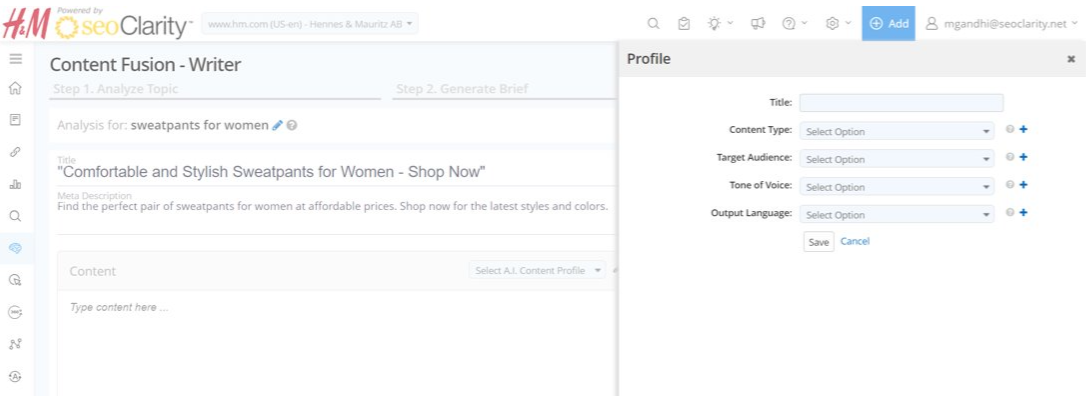Expand the Target Audience dropdown
Image resolution: width=1086 pixels, height=396 pixels.
coord(897,159)
